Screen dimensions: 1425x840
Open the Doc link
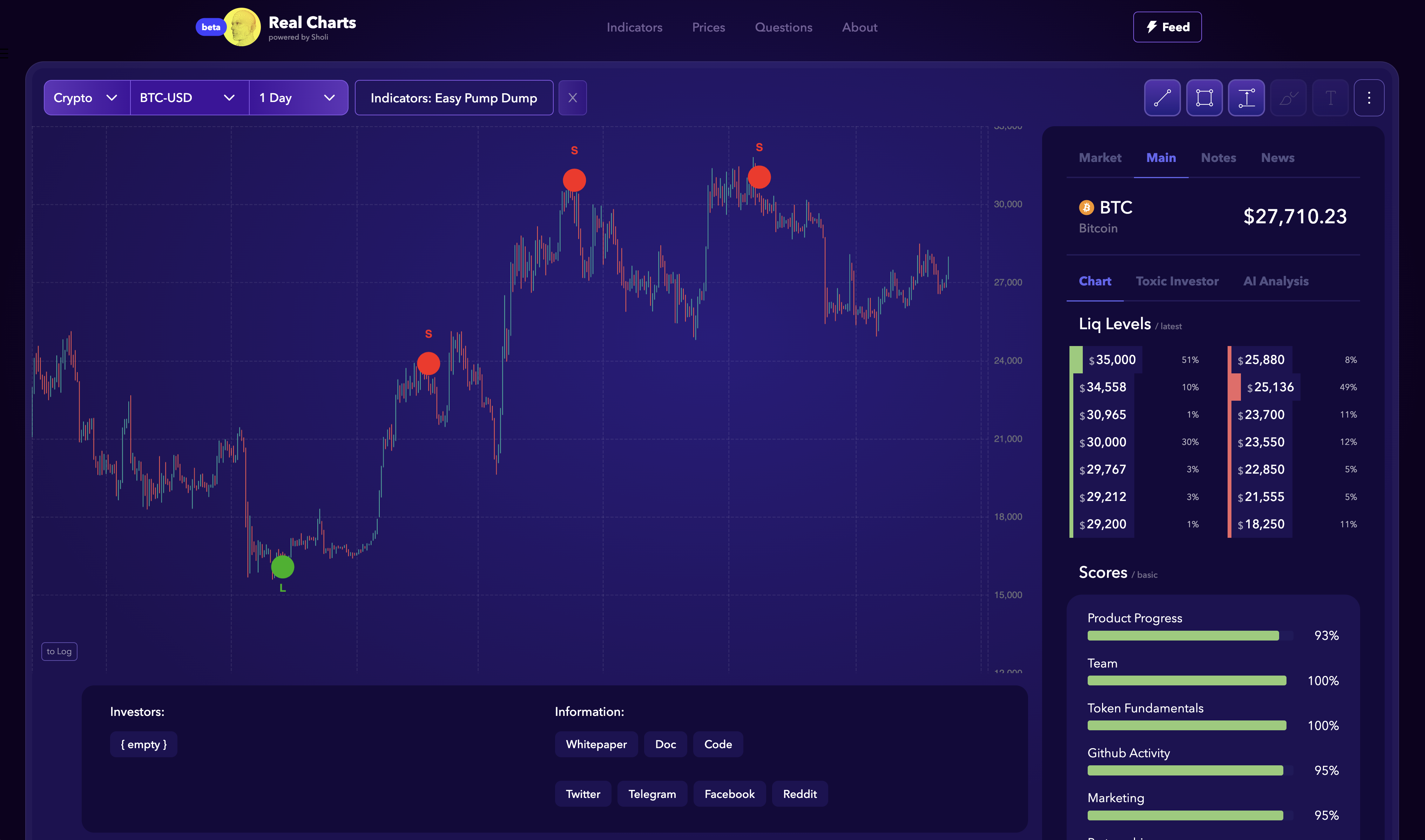[665, 744]
